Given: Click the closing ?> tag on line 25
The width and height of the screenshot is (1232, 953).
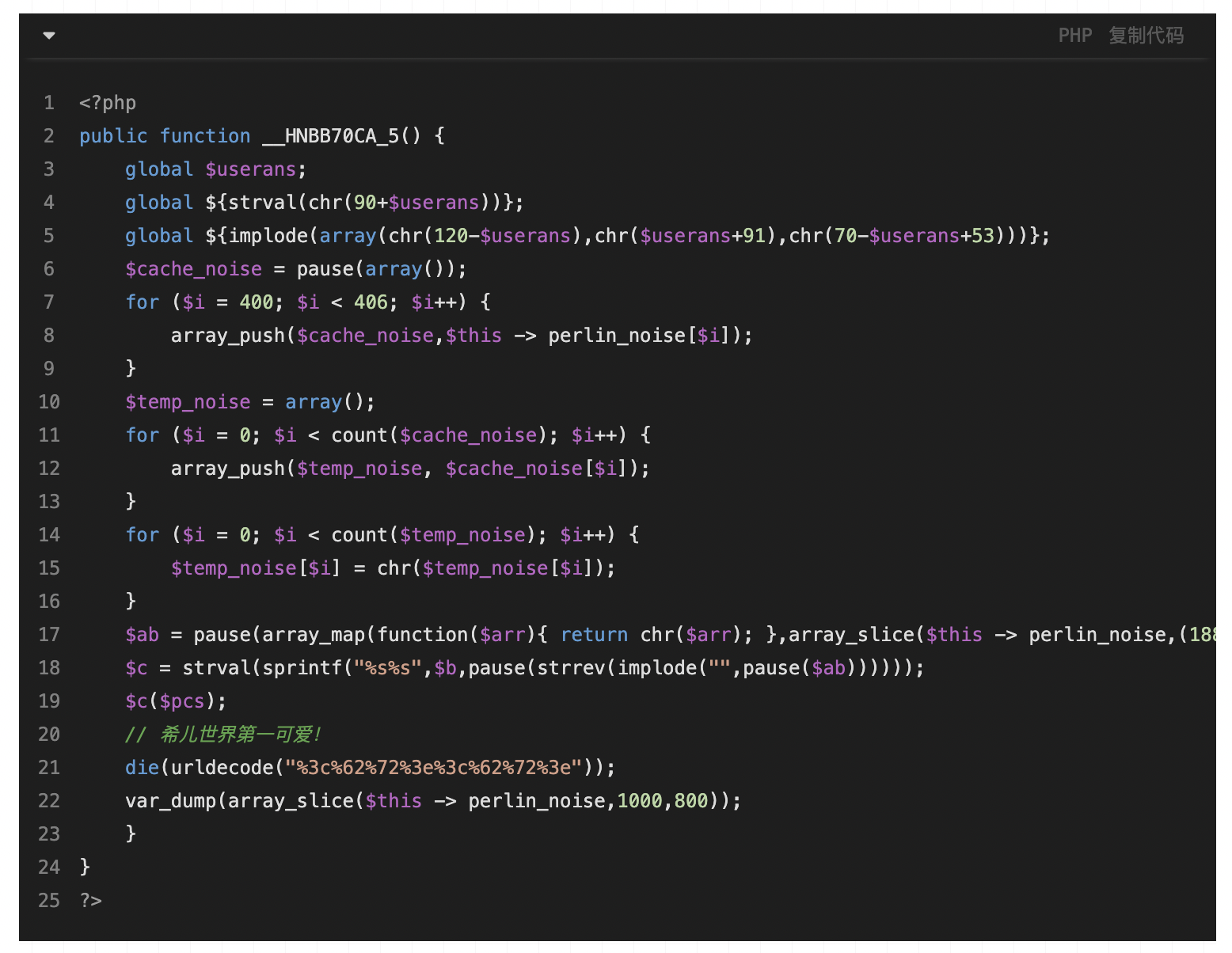Looking at the screenshot, I should 91,901.
